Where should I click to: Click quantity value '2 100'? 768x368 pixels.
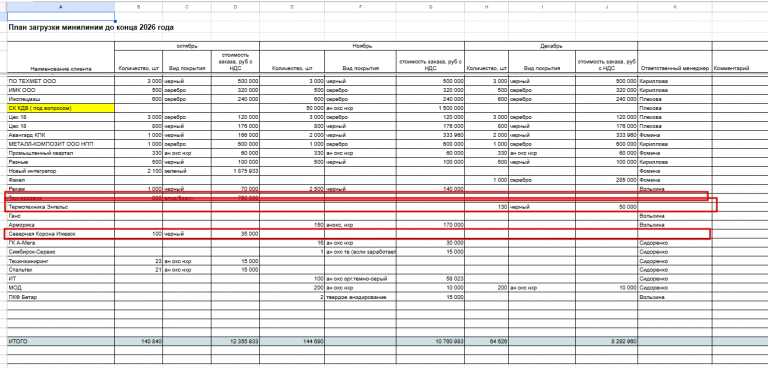[139, 171]
